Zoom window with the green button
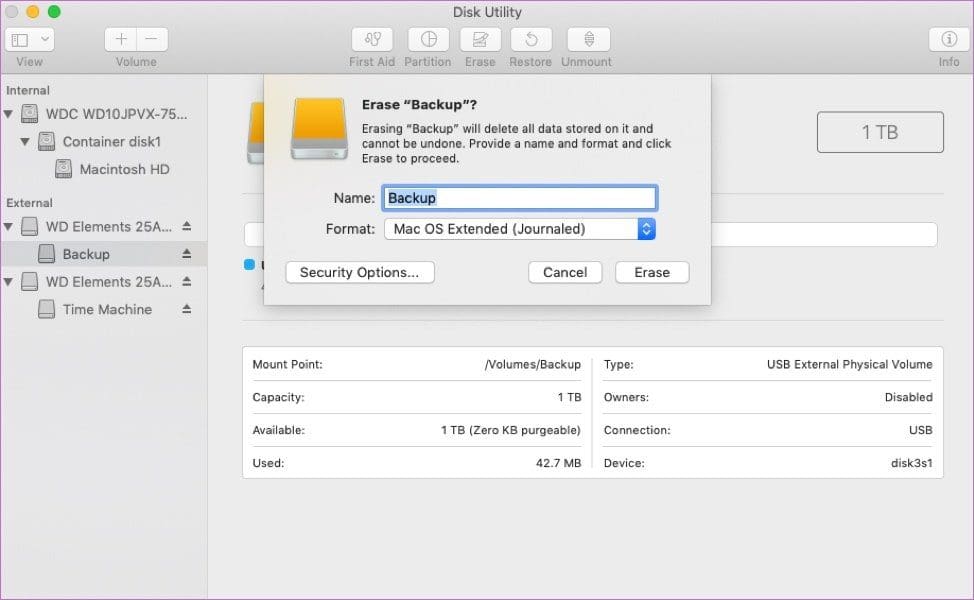 [x=54, y=11]
